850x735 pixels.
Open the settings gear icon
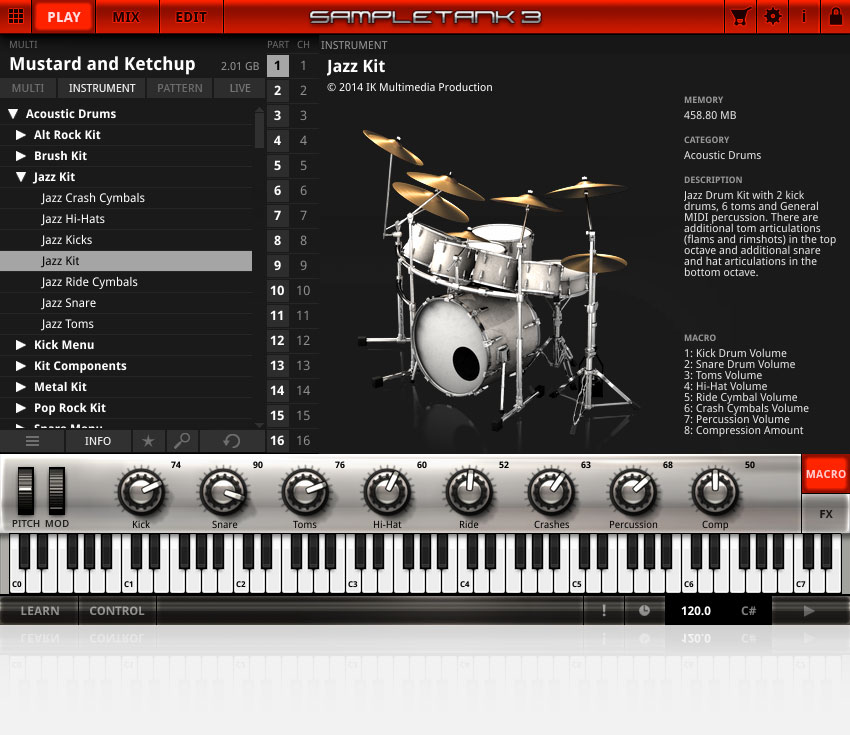click(773, 17)
